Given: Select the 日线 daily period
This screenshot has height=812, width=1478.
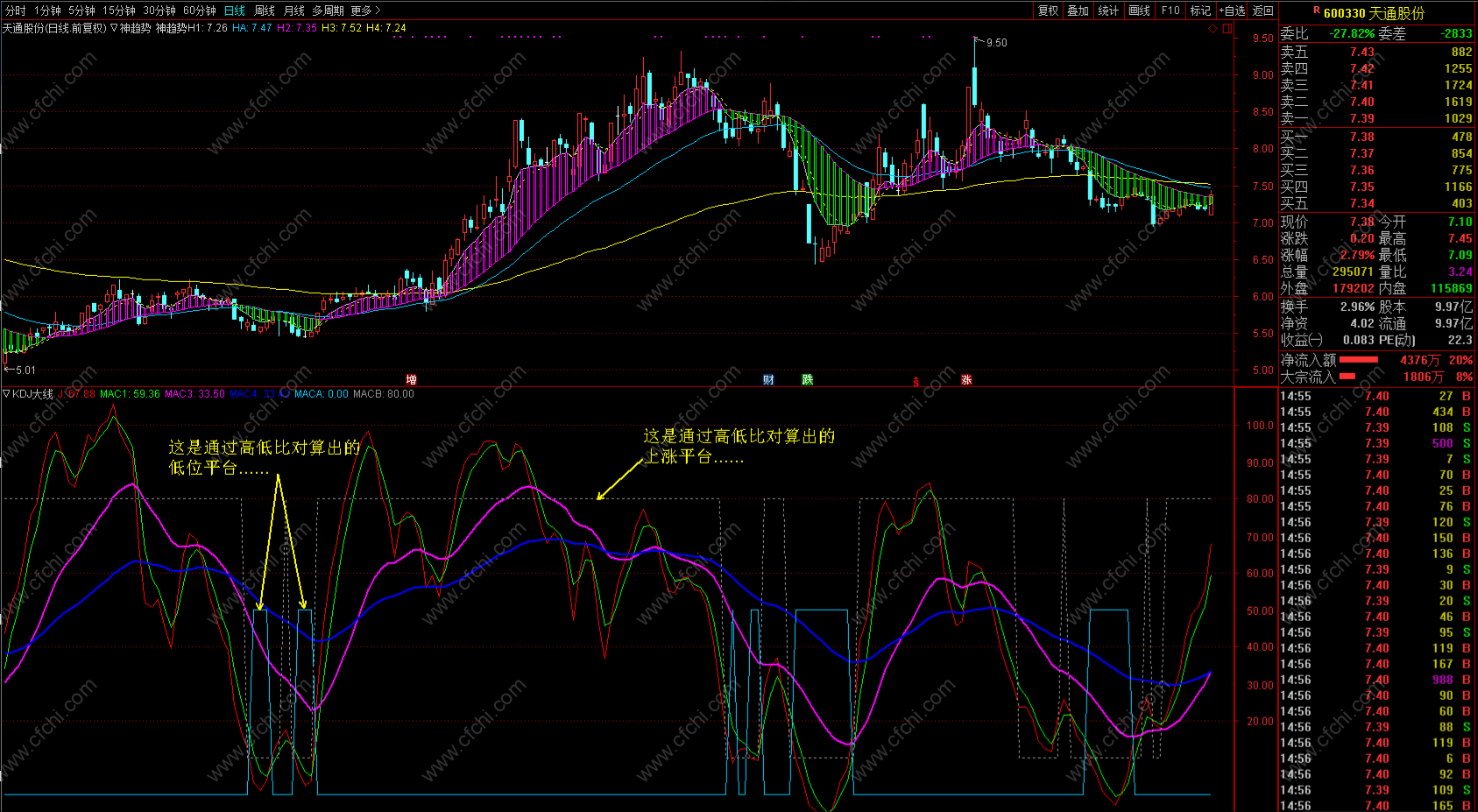Looking at the screenshot, I should pos(235,11).
